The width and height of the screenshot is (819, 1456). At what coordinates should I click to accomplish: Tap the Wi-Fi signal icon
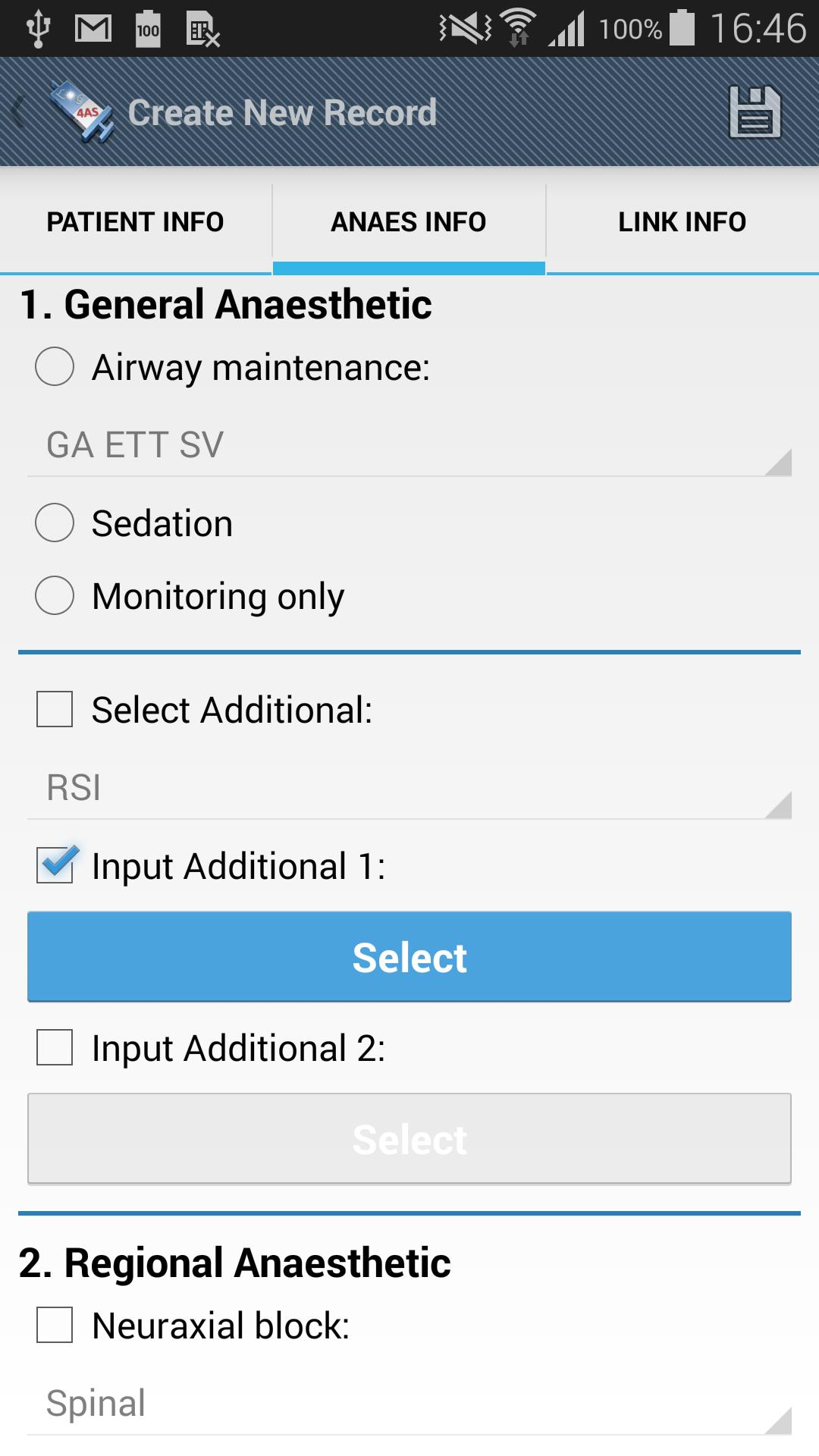(x=519, y=28)
